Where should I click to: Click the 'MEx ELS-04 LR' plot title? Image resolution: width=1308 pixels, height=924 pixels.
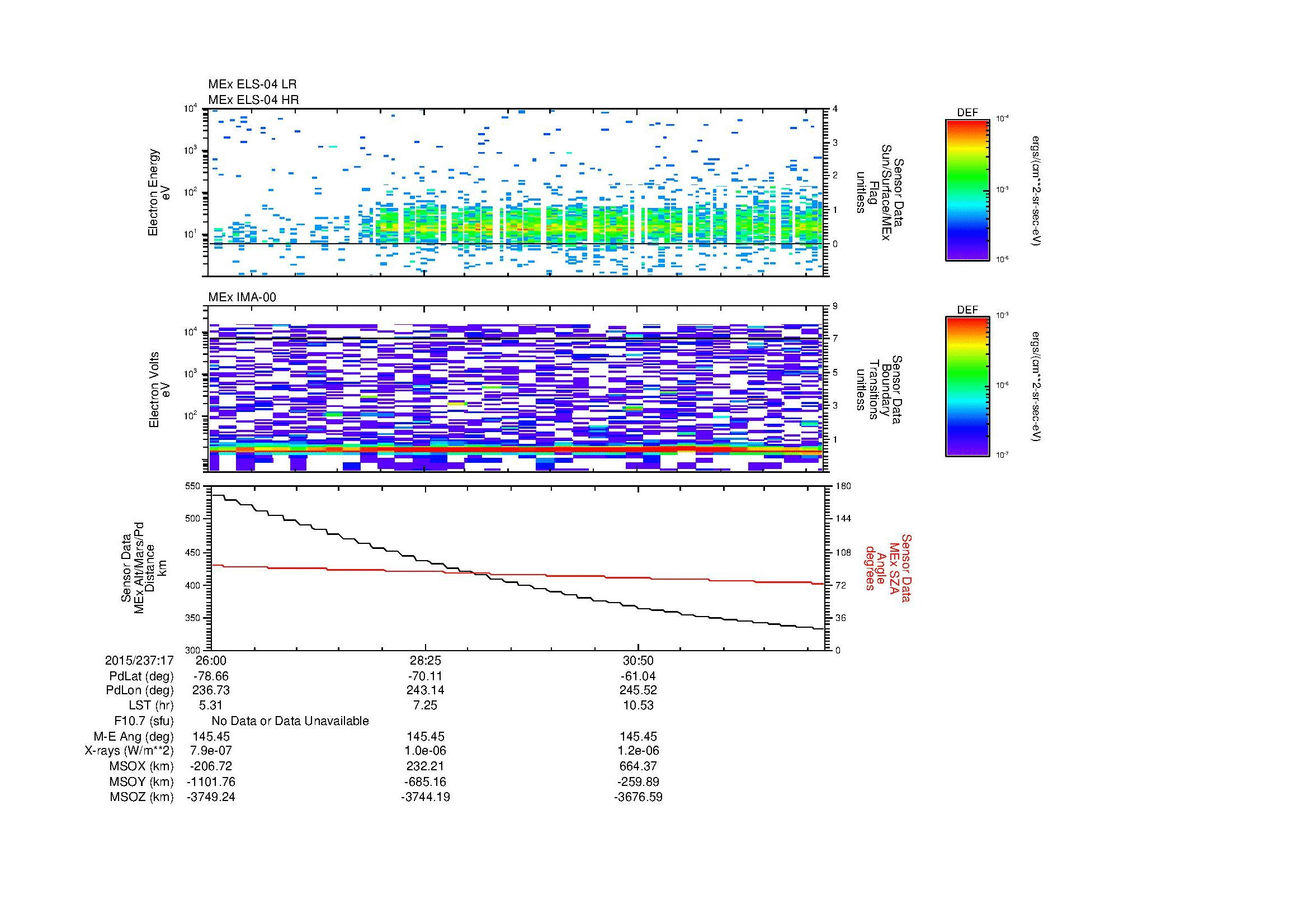coord(252,84)
